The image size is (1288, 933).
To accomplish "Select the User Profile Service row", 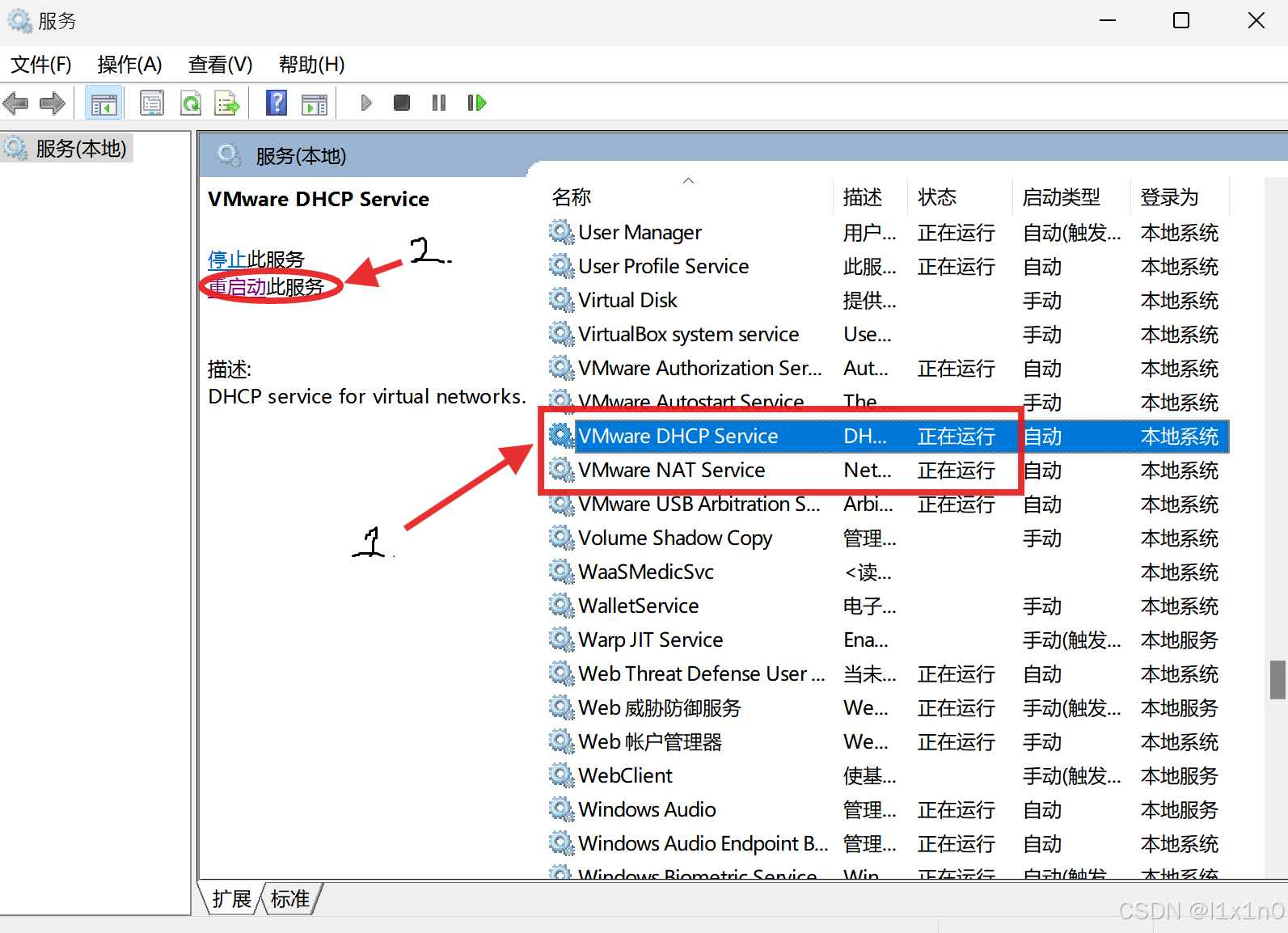I will coord(888,267).
